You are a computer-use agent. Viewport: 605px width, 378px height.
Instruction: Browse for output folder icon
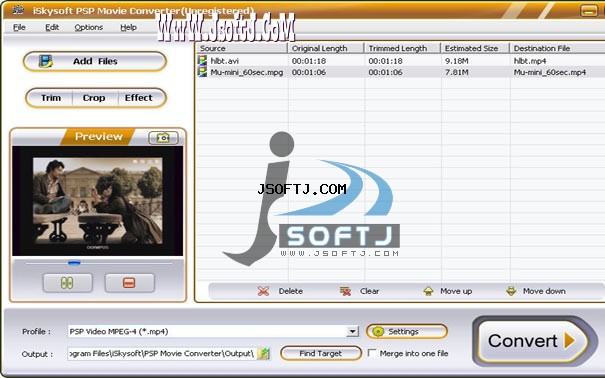pyautogui.click(x=264, y=353)
